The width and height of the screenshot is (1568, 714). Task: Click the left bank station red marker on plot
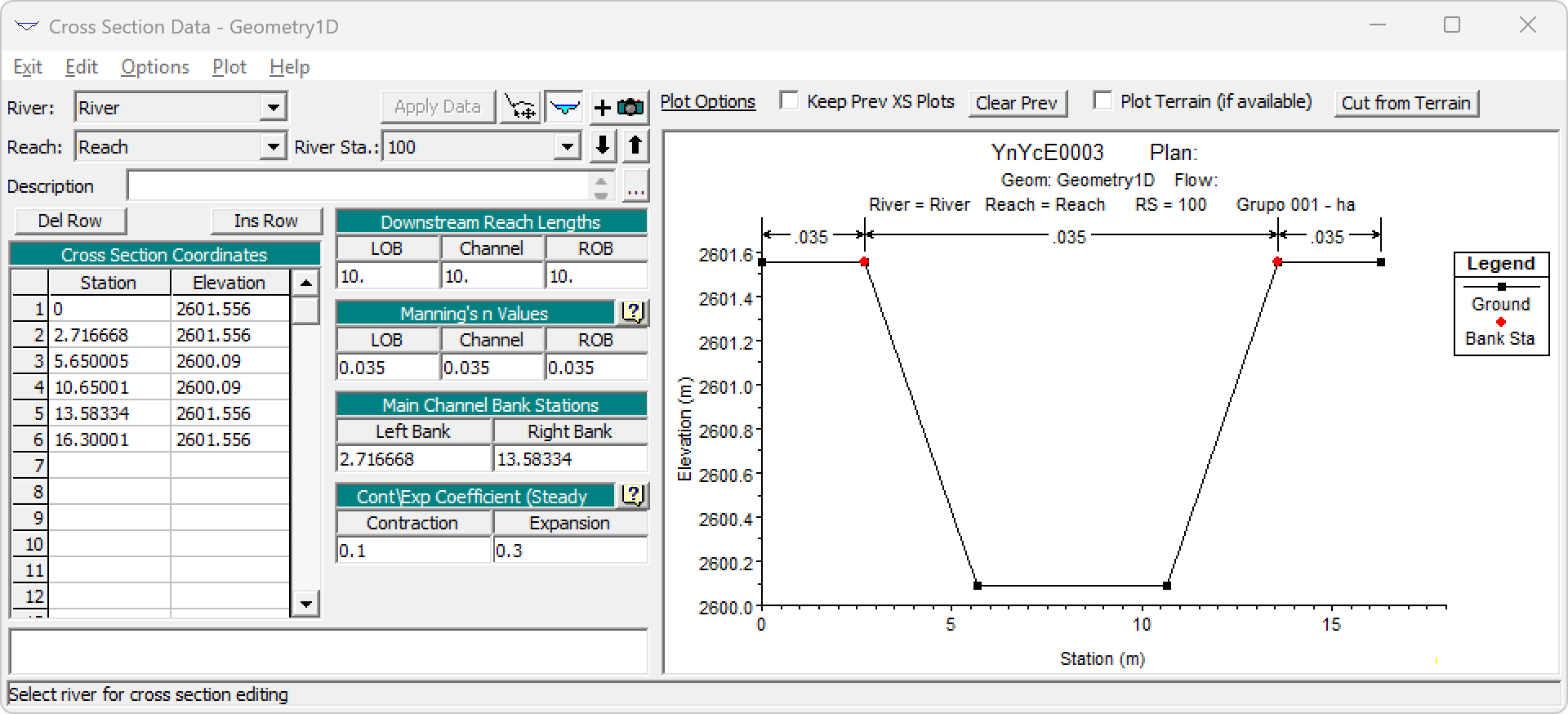tap(865, 262)
